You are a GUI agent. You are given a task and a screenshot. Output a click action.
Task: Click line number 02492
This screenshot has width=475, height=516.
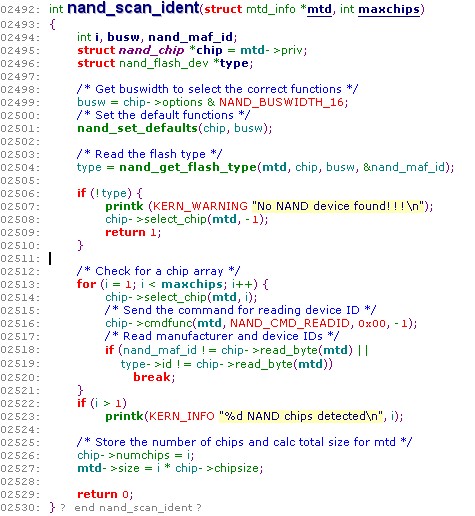coord(20,10)
